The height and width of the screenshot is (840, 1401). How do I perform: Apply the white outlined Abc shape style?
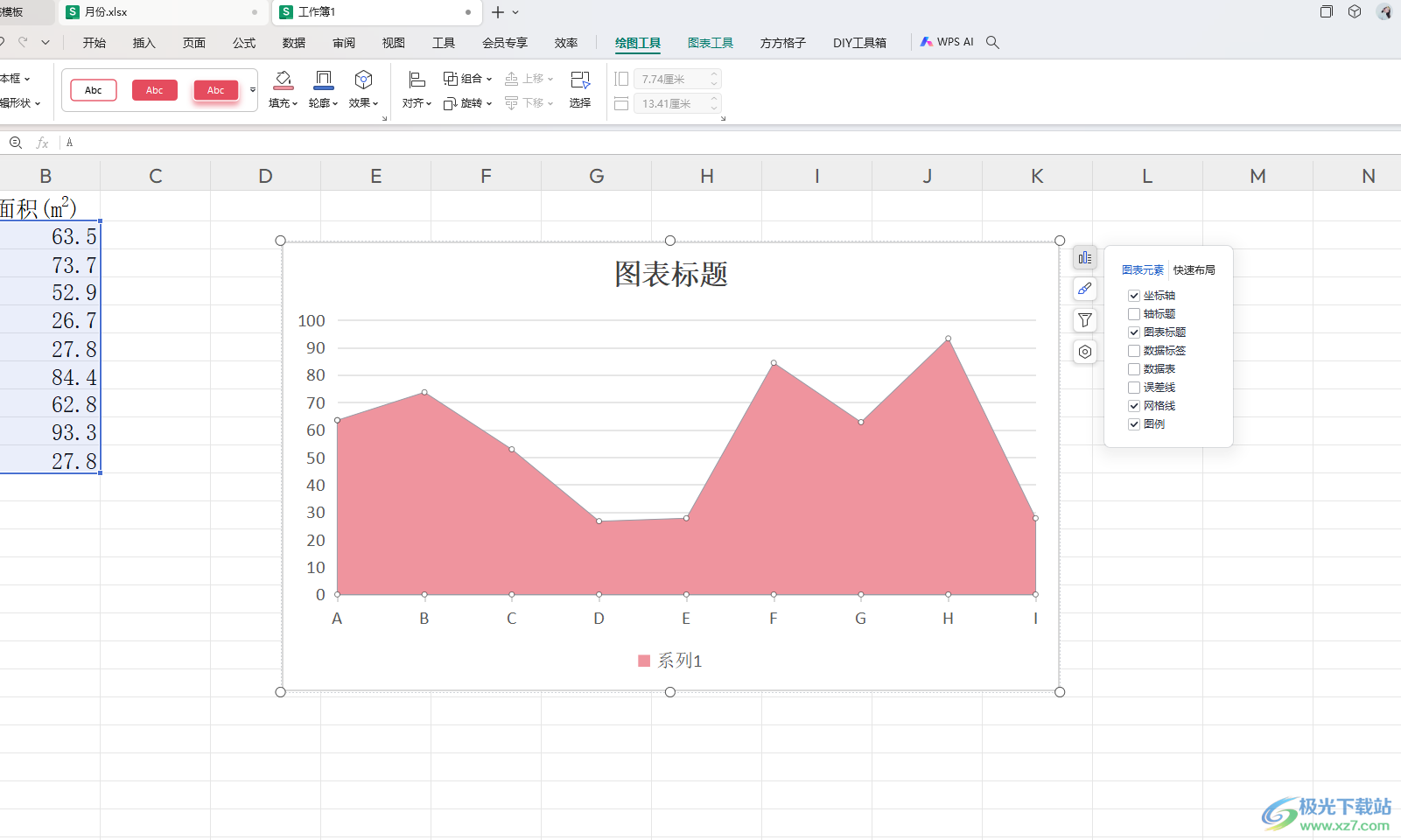tap(94, 90)
